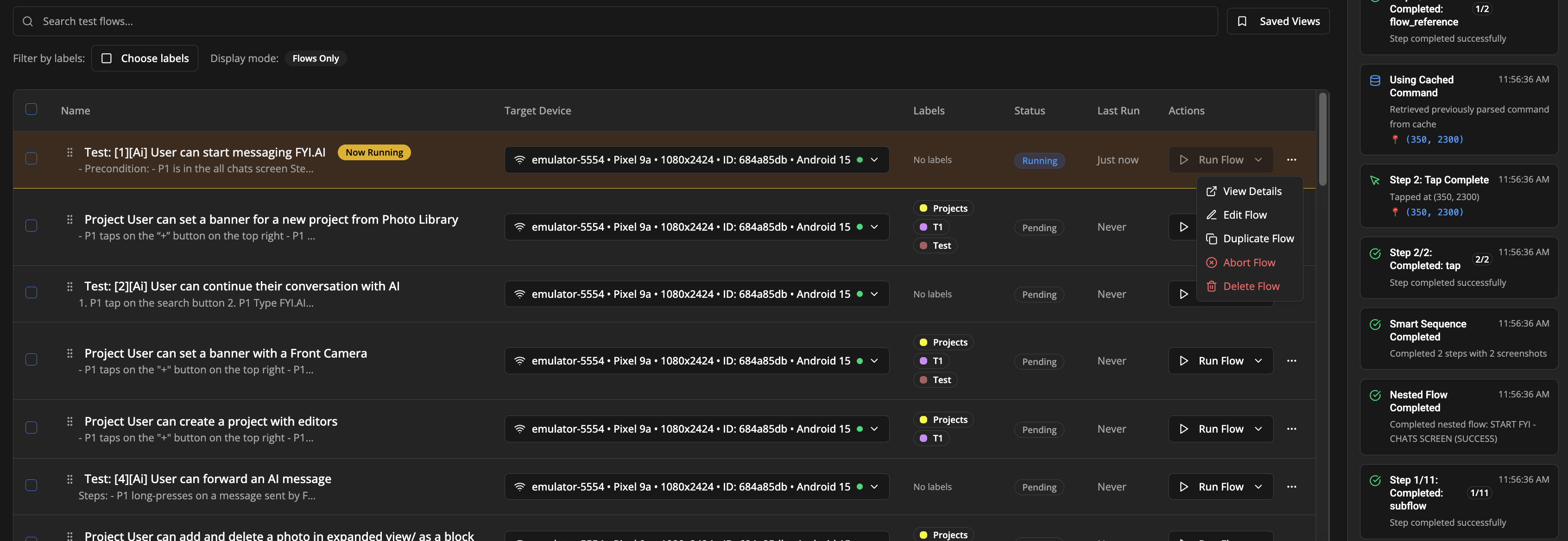Click the Name column header
Screen dimensions: 1568x541
(76, 111)
